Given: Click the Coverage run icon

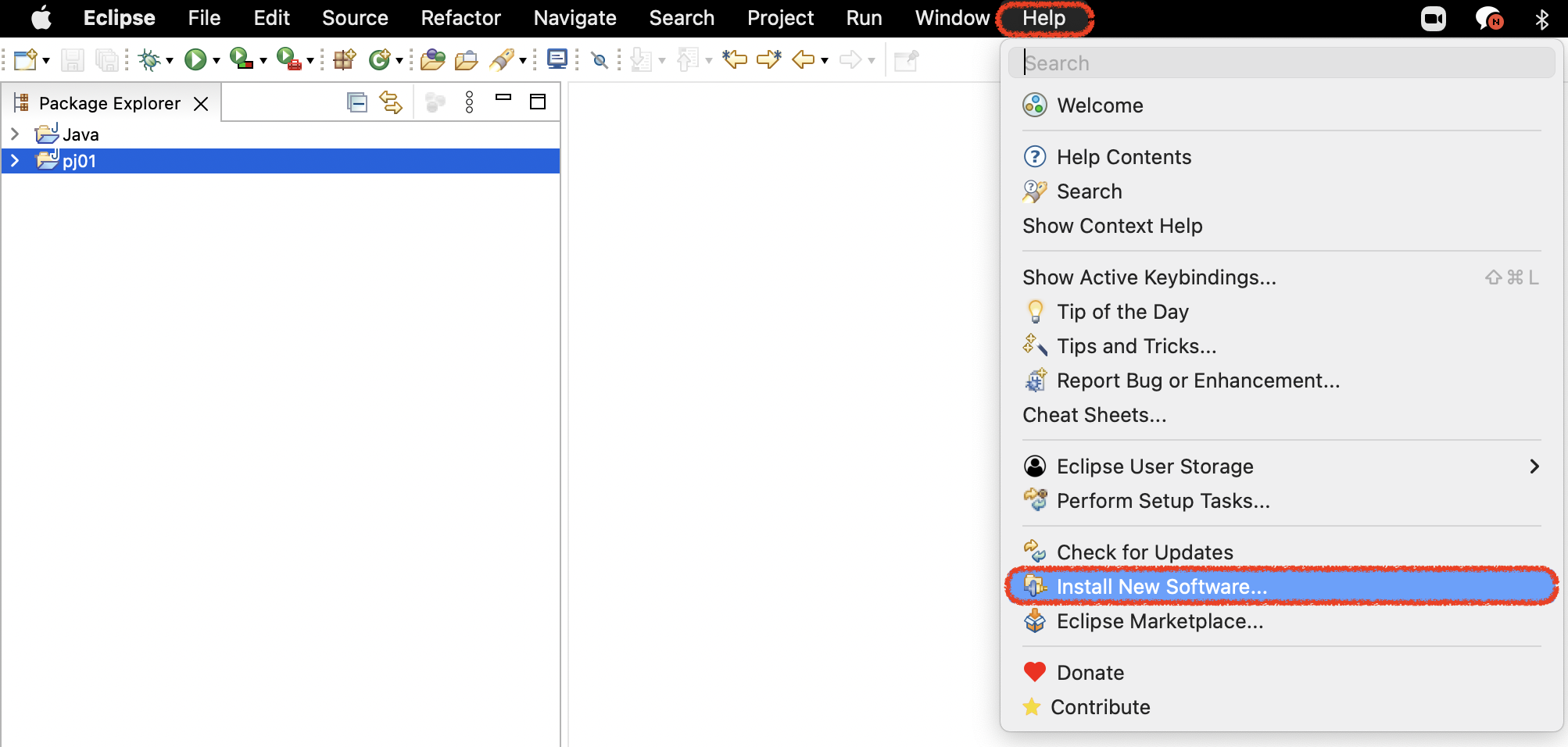Looking at the screenshot, I should [242, 59].
